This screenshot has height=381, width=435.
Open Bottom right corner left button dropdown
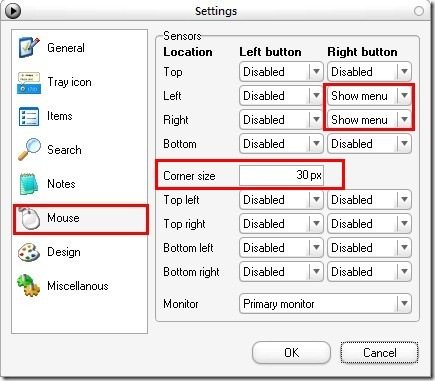coord(281,272)
